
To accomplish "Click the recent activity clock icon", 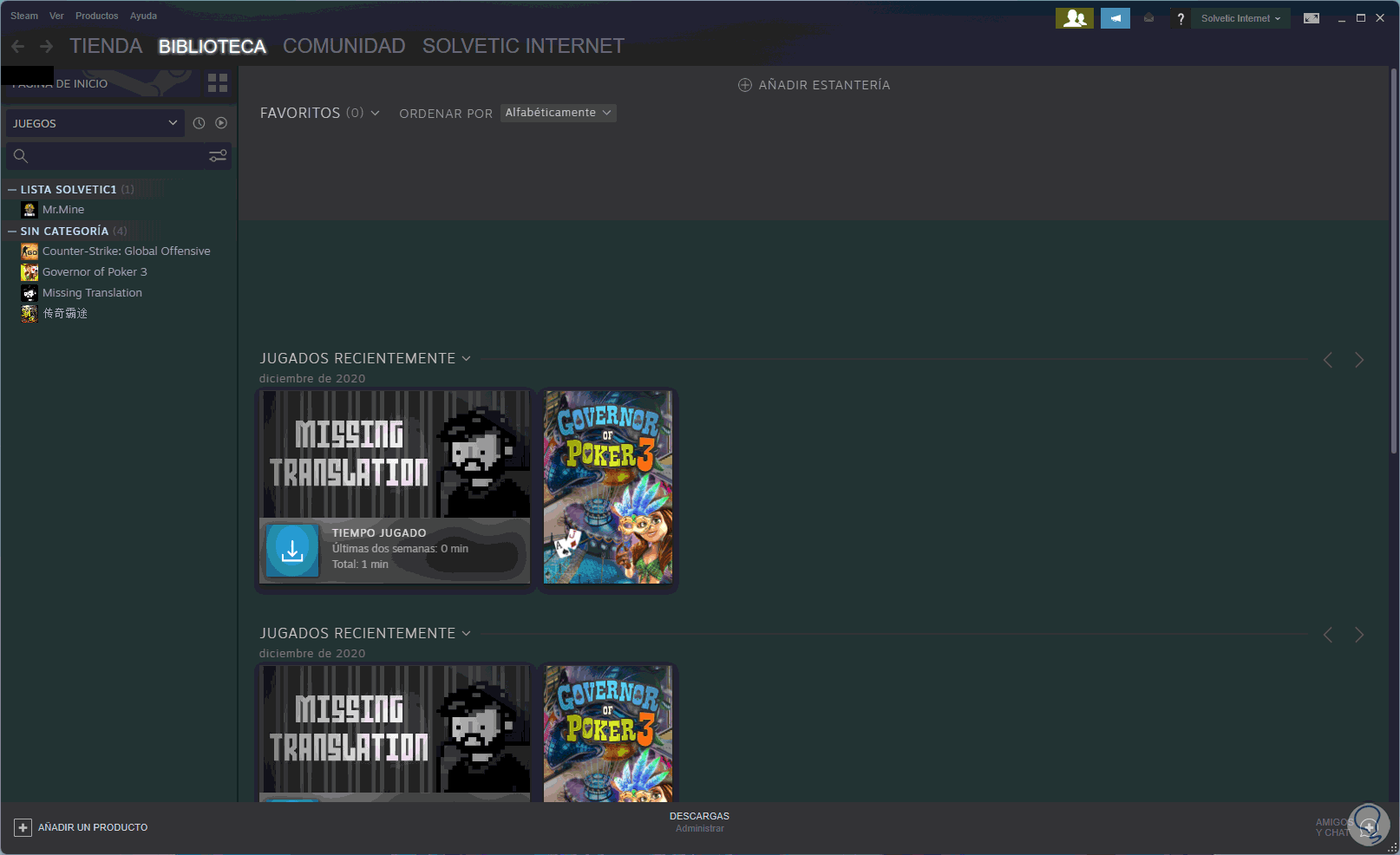I will (x=199, y=123).
